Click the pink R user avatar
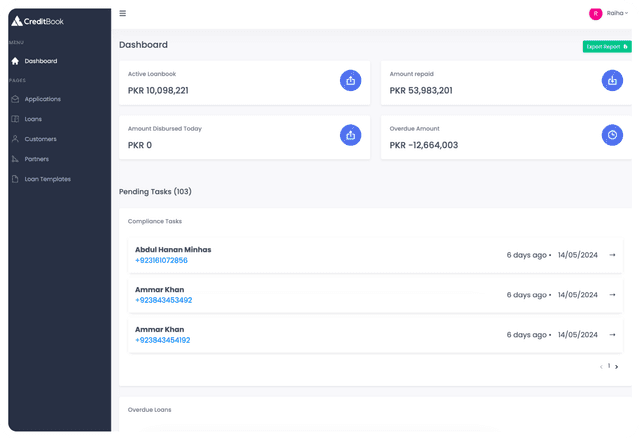 (x=596, y=13)
